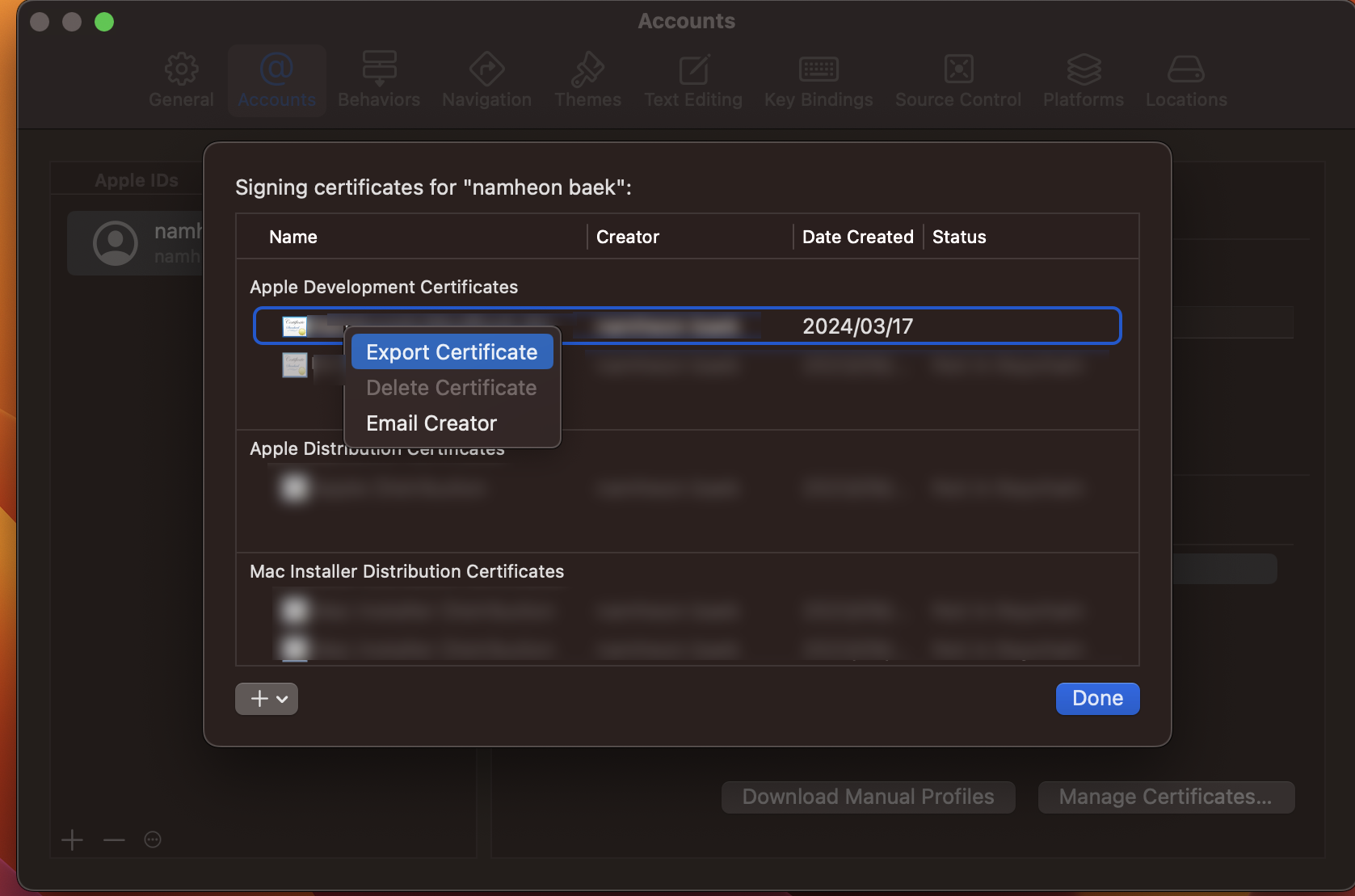Image resolution: width=1355 pixels, height=896 pixels.
Task: Select first Mac Installer Distribution certificate
Action: pyautogui.click(x=688, y=611)
